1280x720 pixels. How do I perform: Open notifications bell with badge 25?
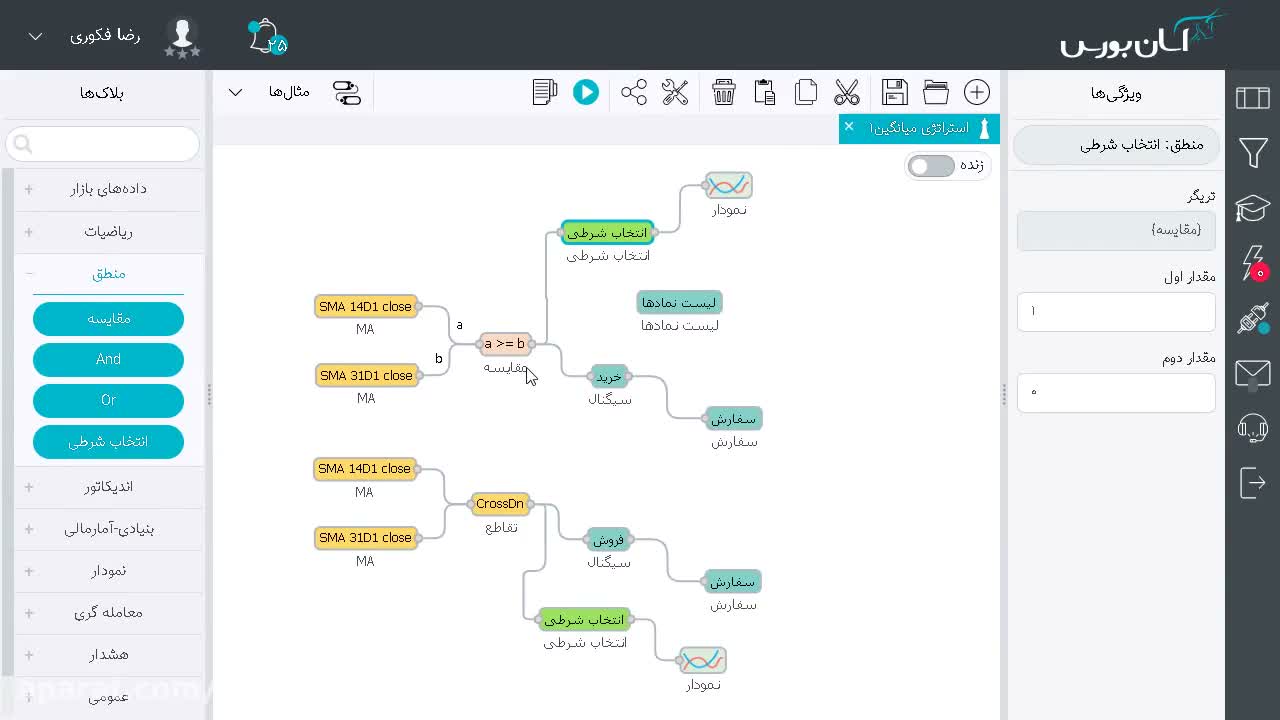pos(267,37)
